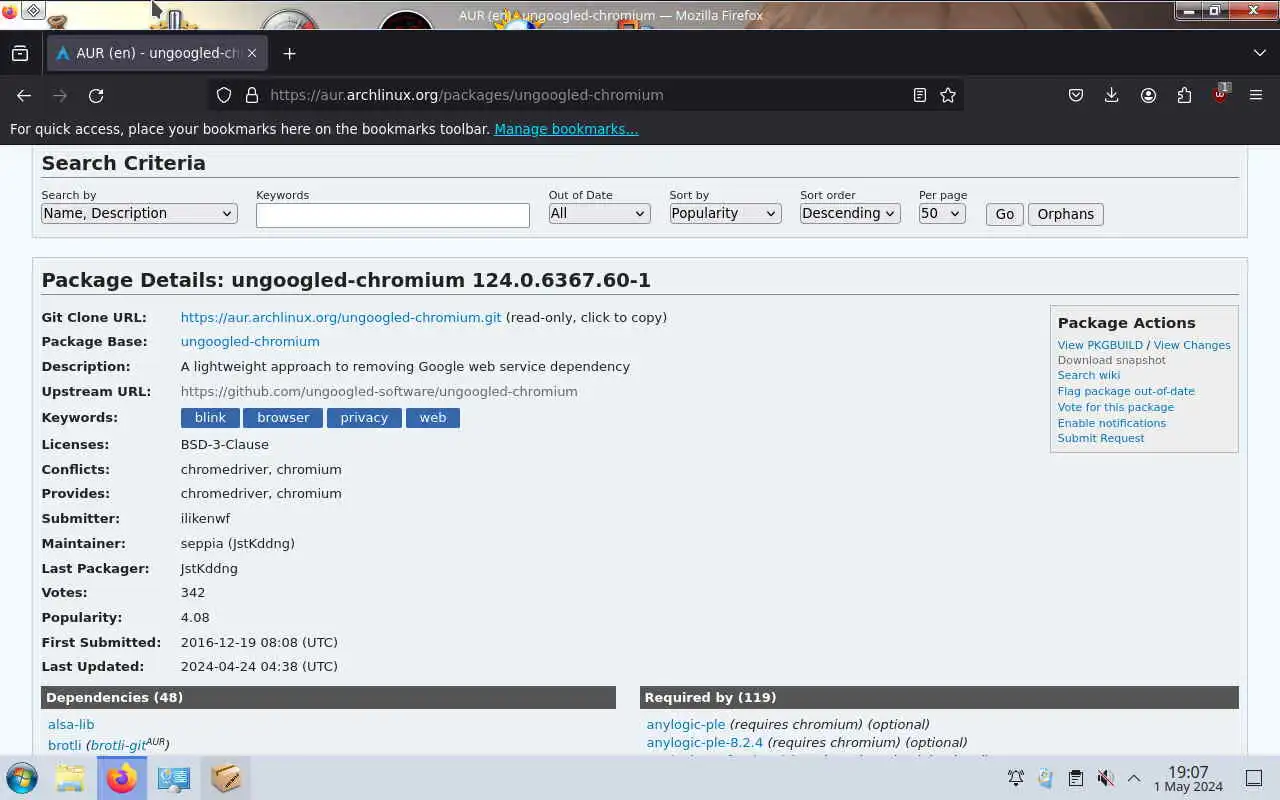Click Flag package out-of-date
The height and width of the screenshot is (800, 1280).
pos(1126,391)
